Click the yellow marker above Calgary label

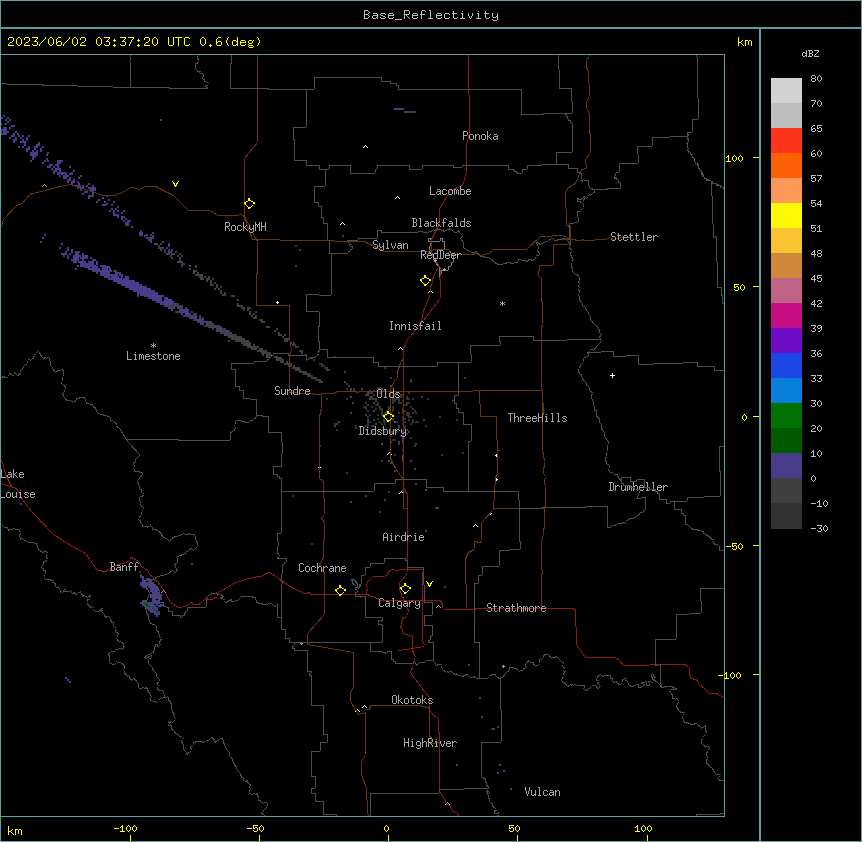[405, 589]
